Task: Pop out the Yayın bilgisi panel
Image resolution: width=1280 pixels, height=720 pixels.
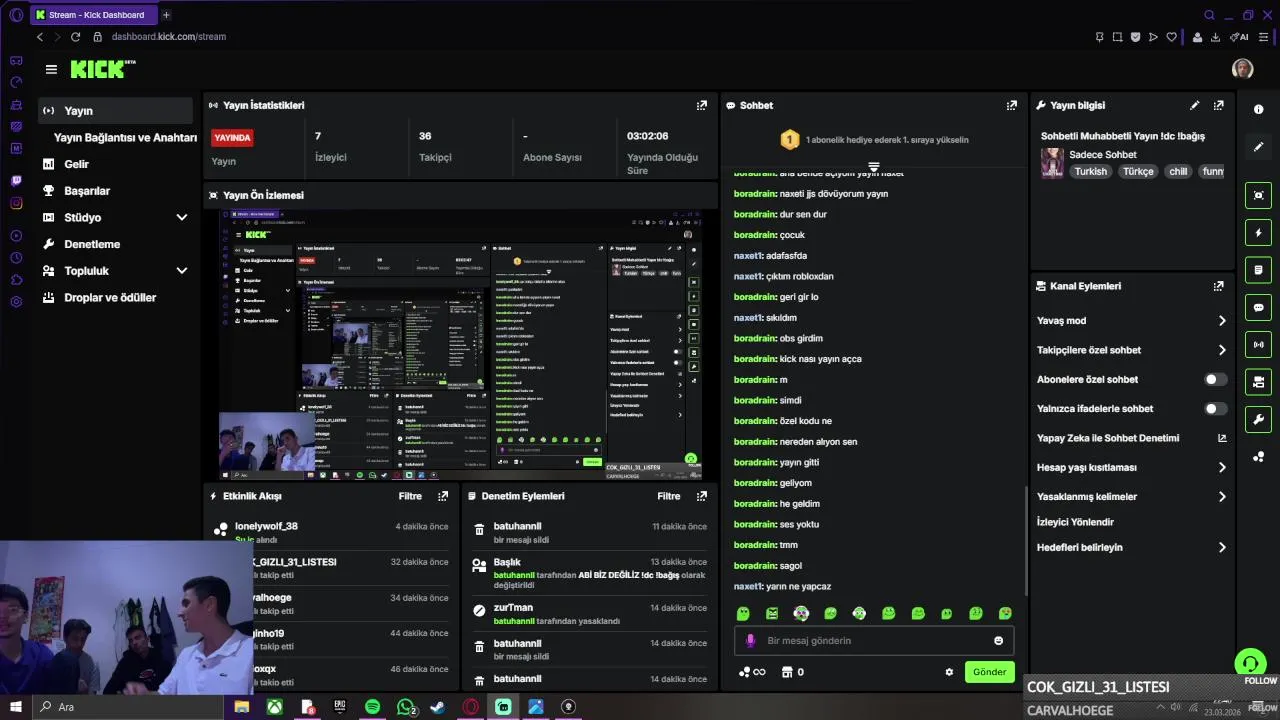Action: coord(1218,105)
